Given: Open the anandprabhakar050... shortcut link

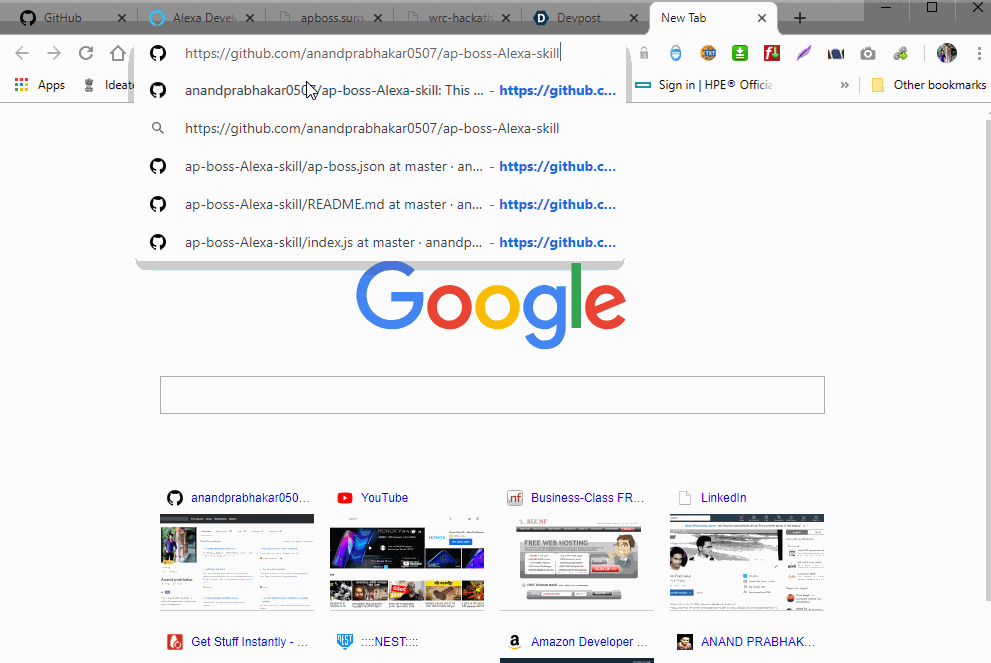Looking at the screenshot, I should tap(250, 498).
